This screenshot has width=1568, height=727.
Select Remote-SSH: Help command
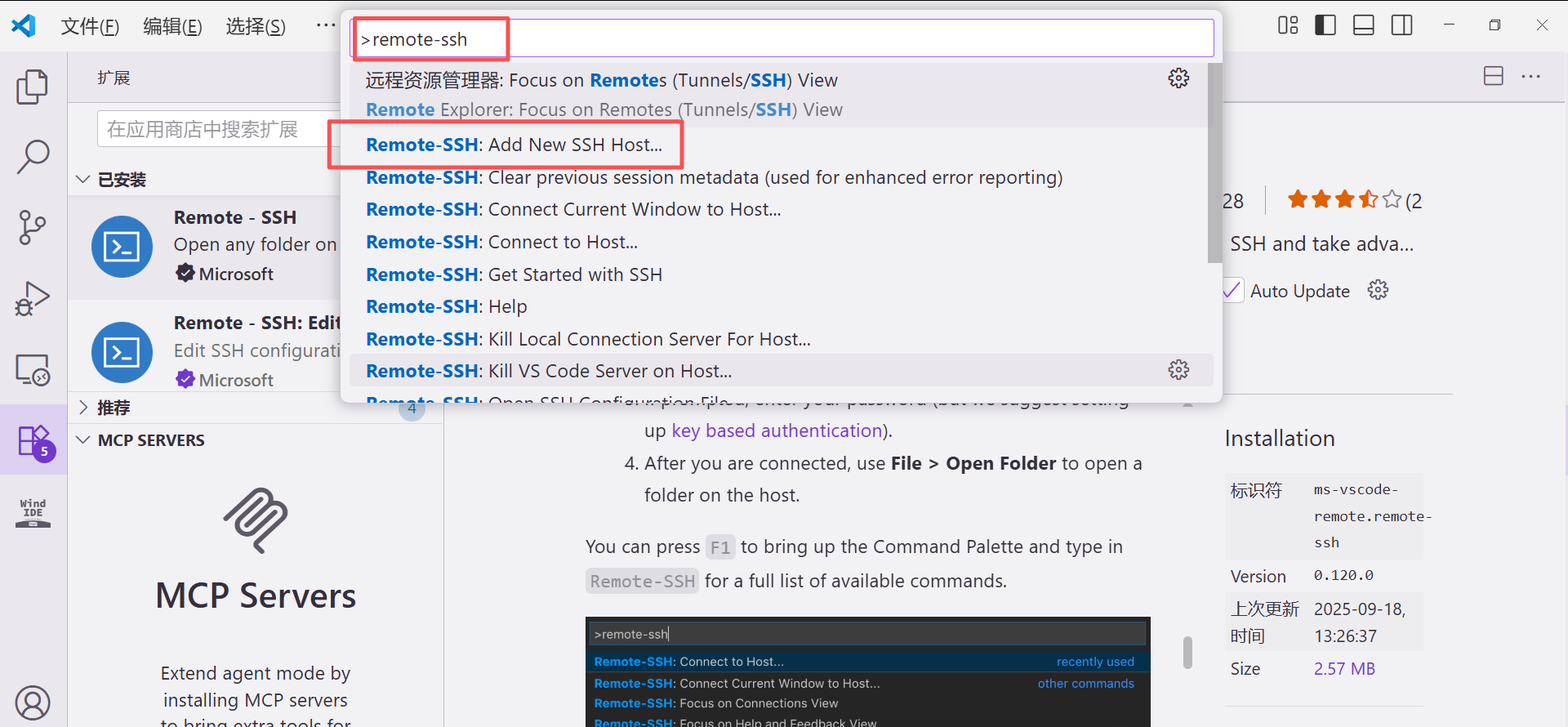[781, 306]
